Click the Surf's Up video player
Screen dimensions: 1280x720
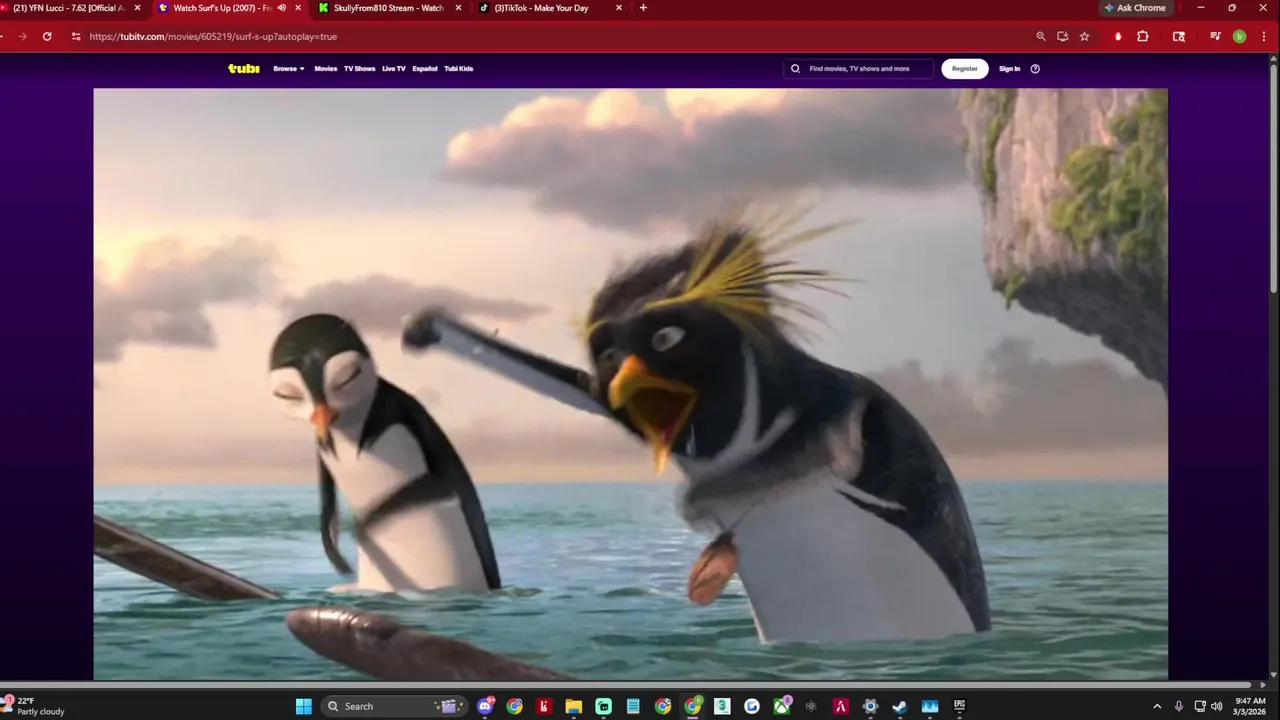click(630, 384)
